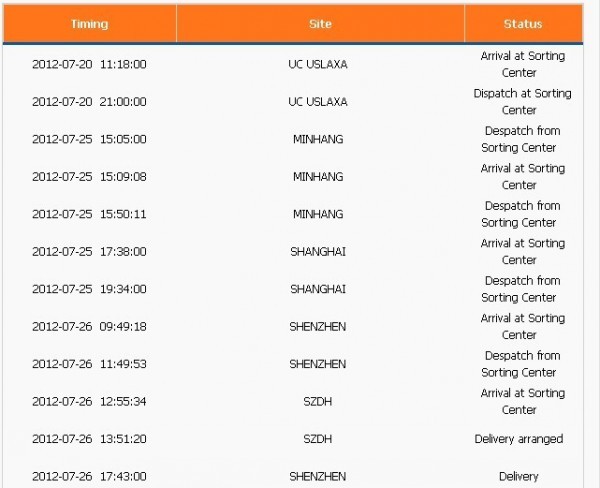600x488 pixels.
Task: Click the Status column header
Action: pyautogui.click(x=523, y=24)
